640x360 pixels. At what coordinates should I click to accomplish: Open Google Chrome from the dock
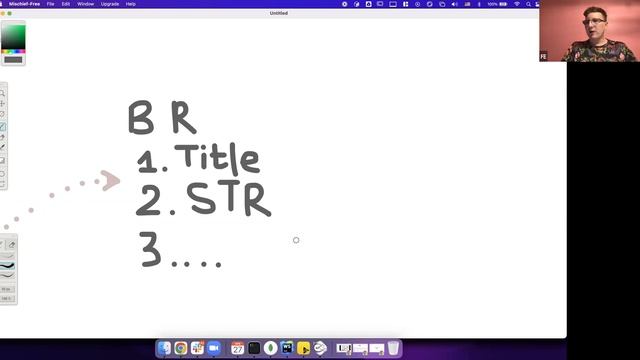point(181,348)
